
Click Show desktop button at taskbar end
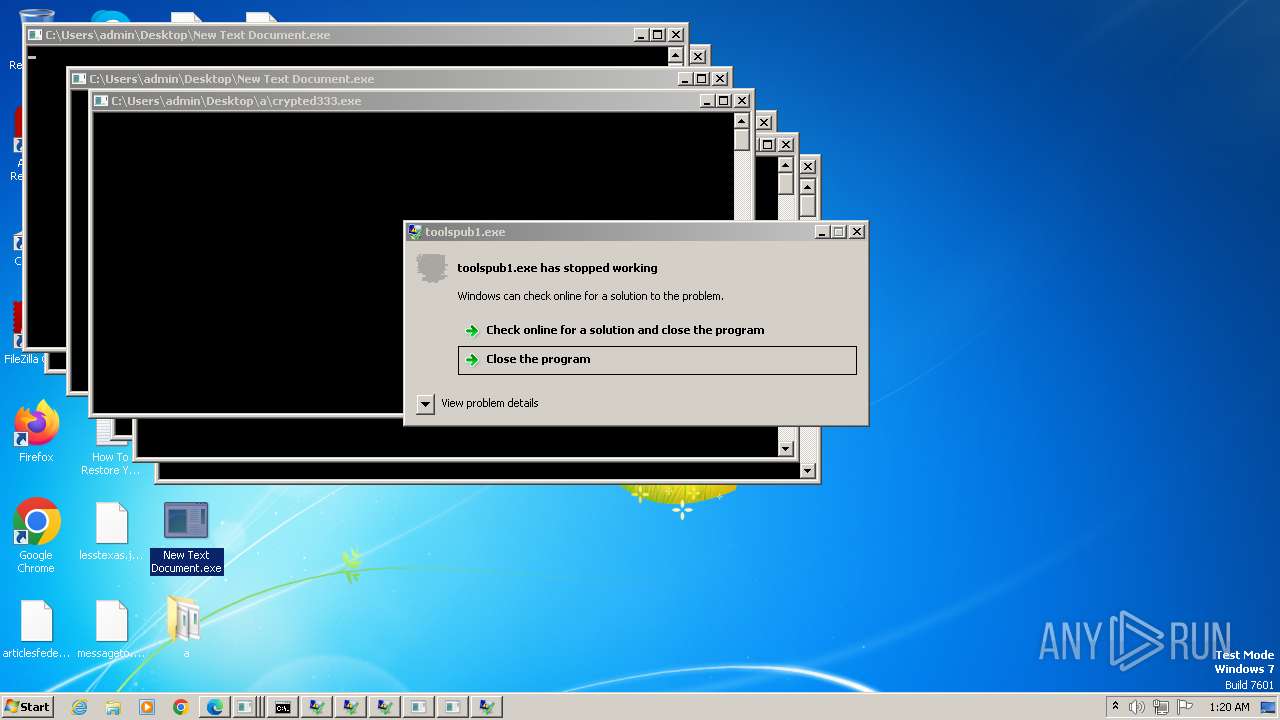coord(1268,707)
